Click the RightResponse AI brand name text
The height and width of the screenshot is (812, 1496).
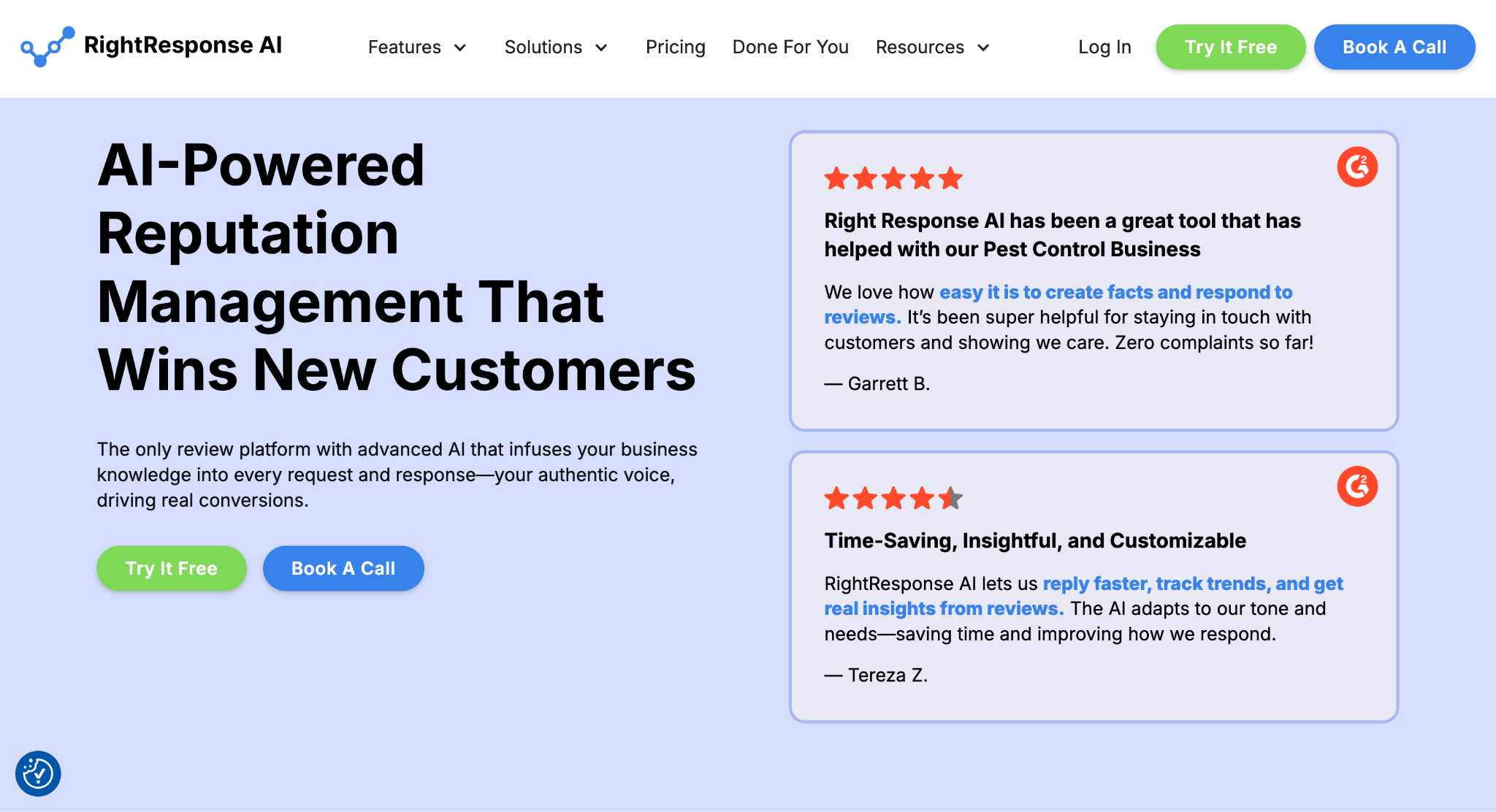click(x=183, y=45)
